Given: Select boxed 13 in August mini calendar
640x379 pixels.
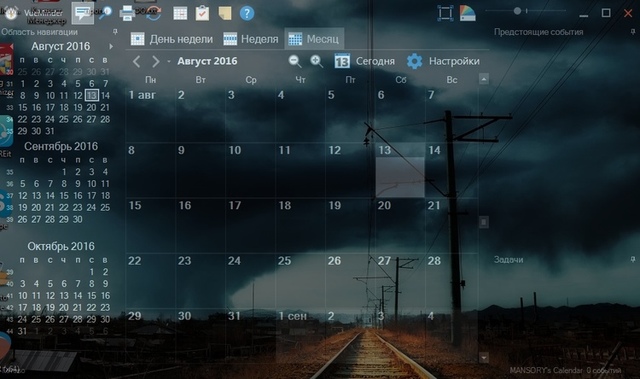Looking at the screenshot, I should 91,95.
